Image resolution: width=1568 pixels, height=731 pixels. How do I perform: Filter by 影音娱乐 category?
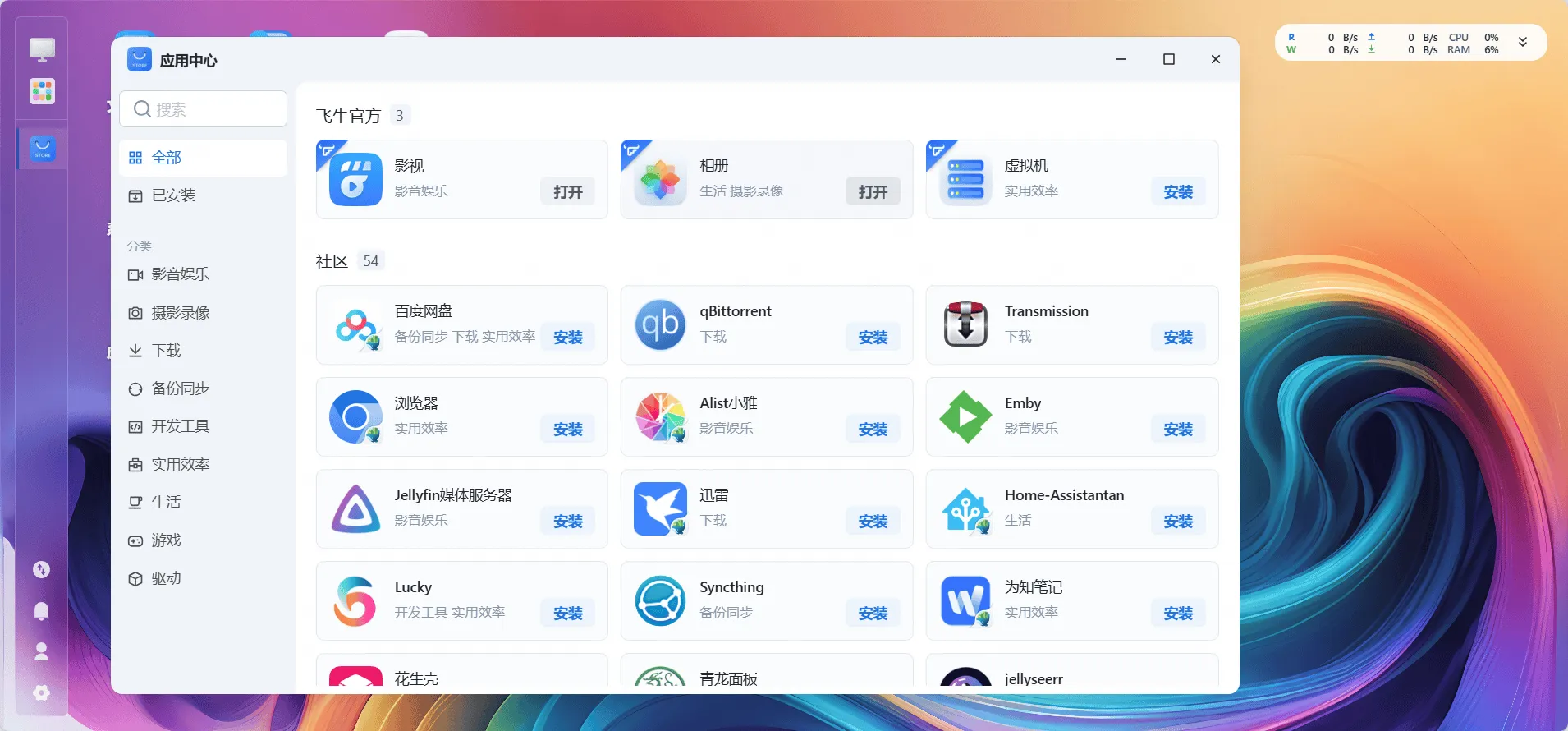click(x=203, y=274)
